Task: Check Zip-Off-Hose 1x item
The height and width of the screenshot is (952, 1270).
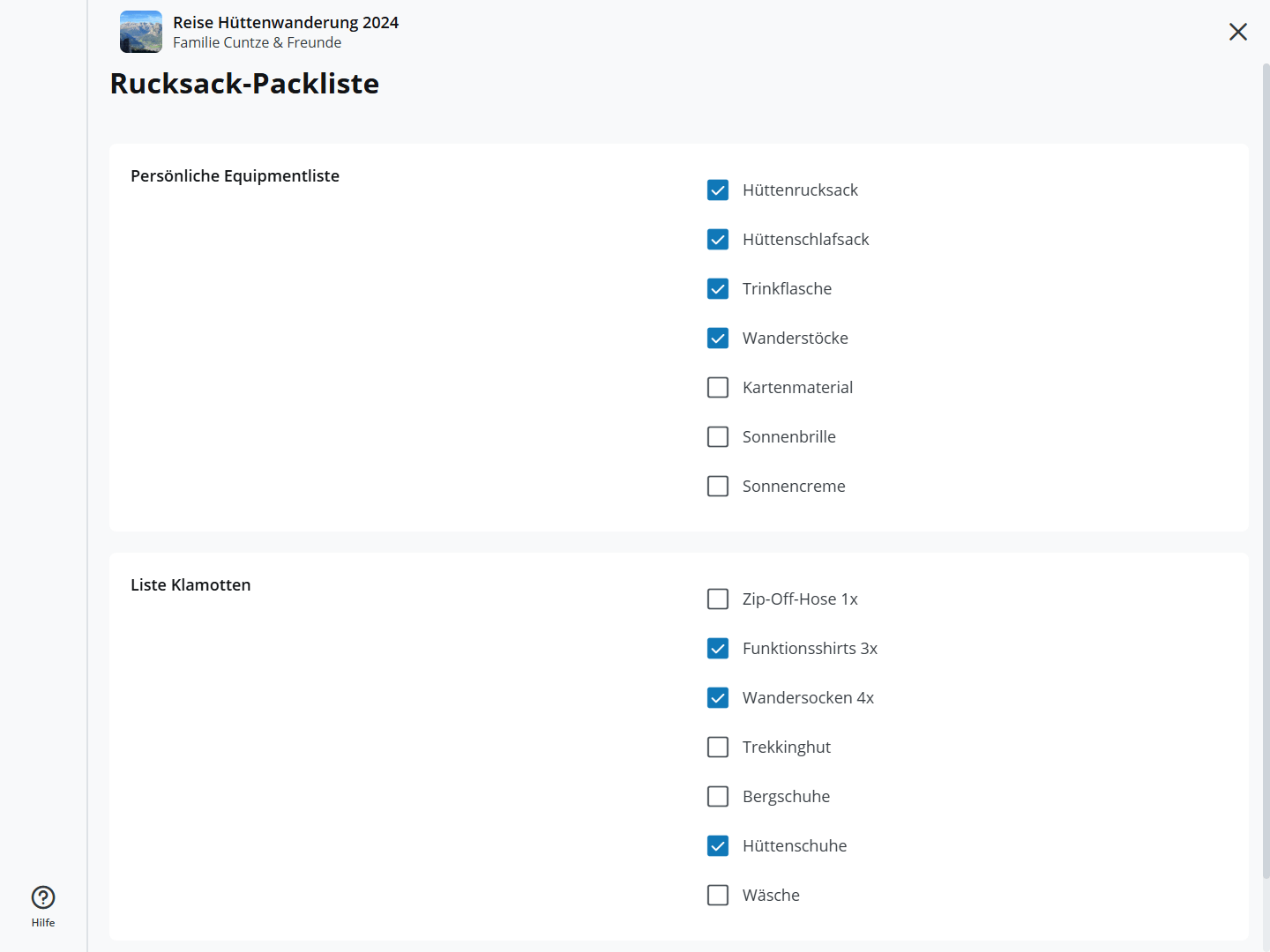Action: click(718, 599)
